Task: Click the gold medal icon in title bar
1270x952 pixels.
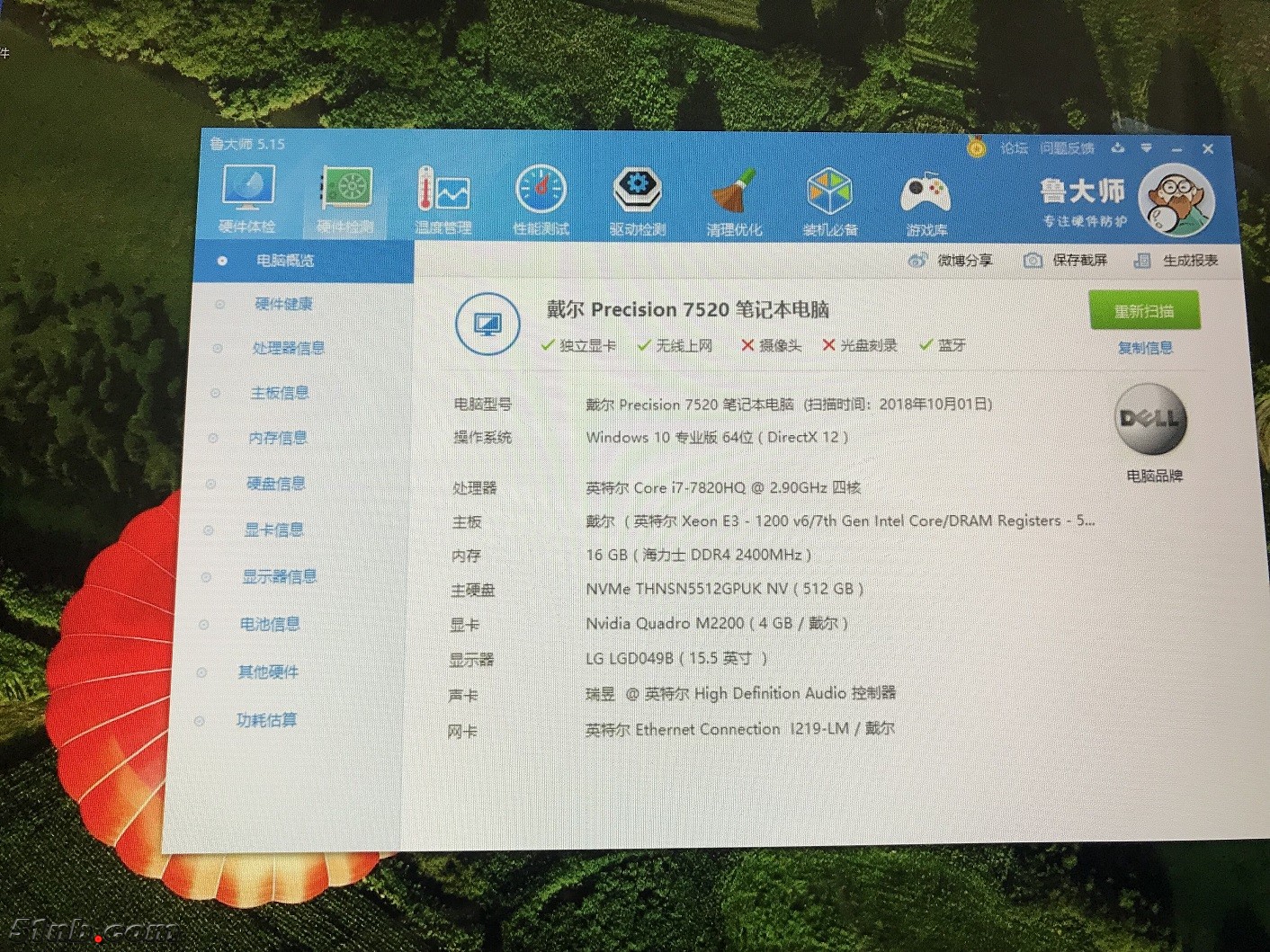Action: click(976, 147)
